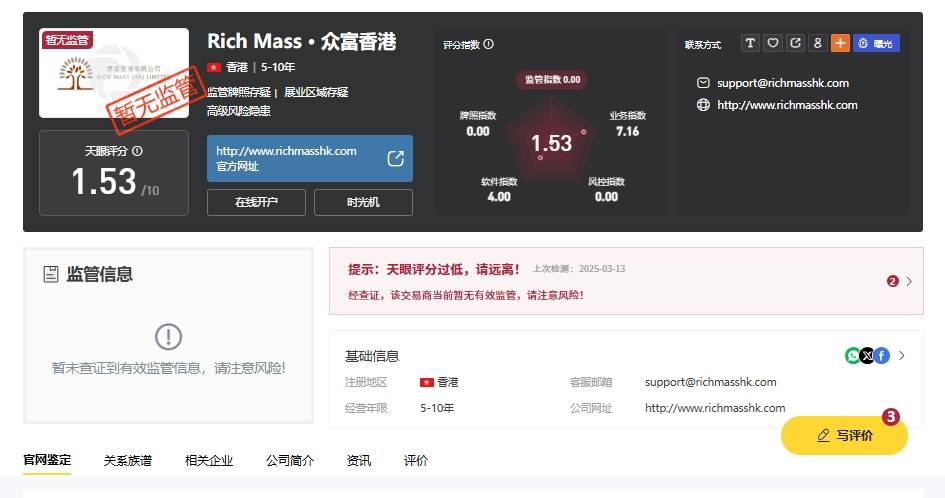Click the 暂未查证到有效监管信息 message
Screen dimensions: 945x498
168,368
